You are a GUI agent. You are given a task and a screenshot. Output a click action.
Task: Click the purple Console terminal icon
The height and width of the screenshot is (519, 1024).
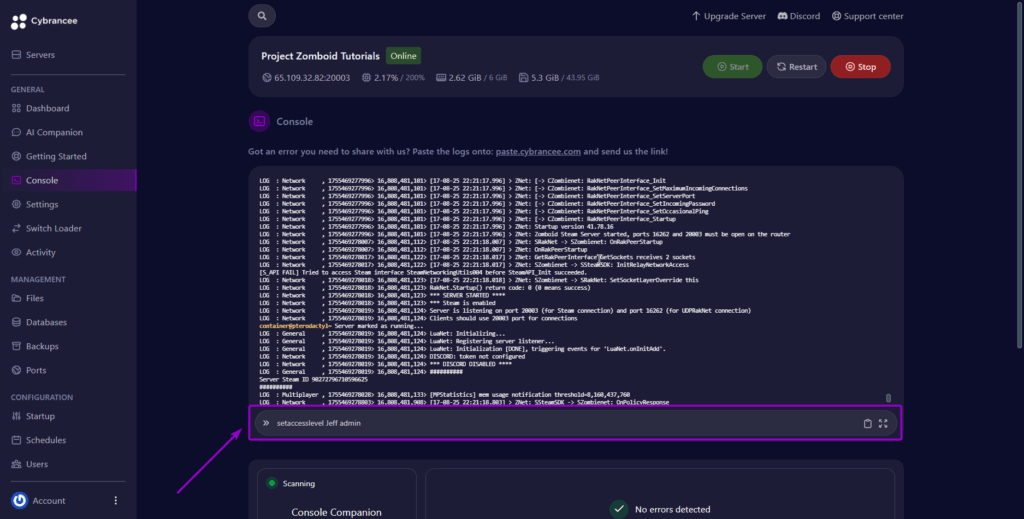[259, 121]
